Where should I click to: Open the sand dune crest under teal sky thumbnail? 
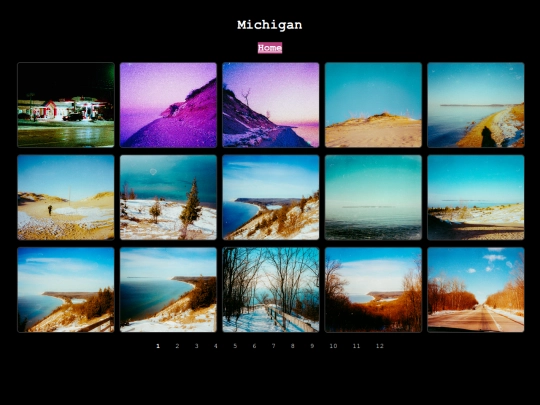pyautogui.click(x=373, y=105)
